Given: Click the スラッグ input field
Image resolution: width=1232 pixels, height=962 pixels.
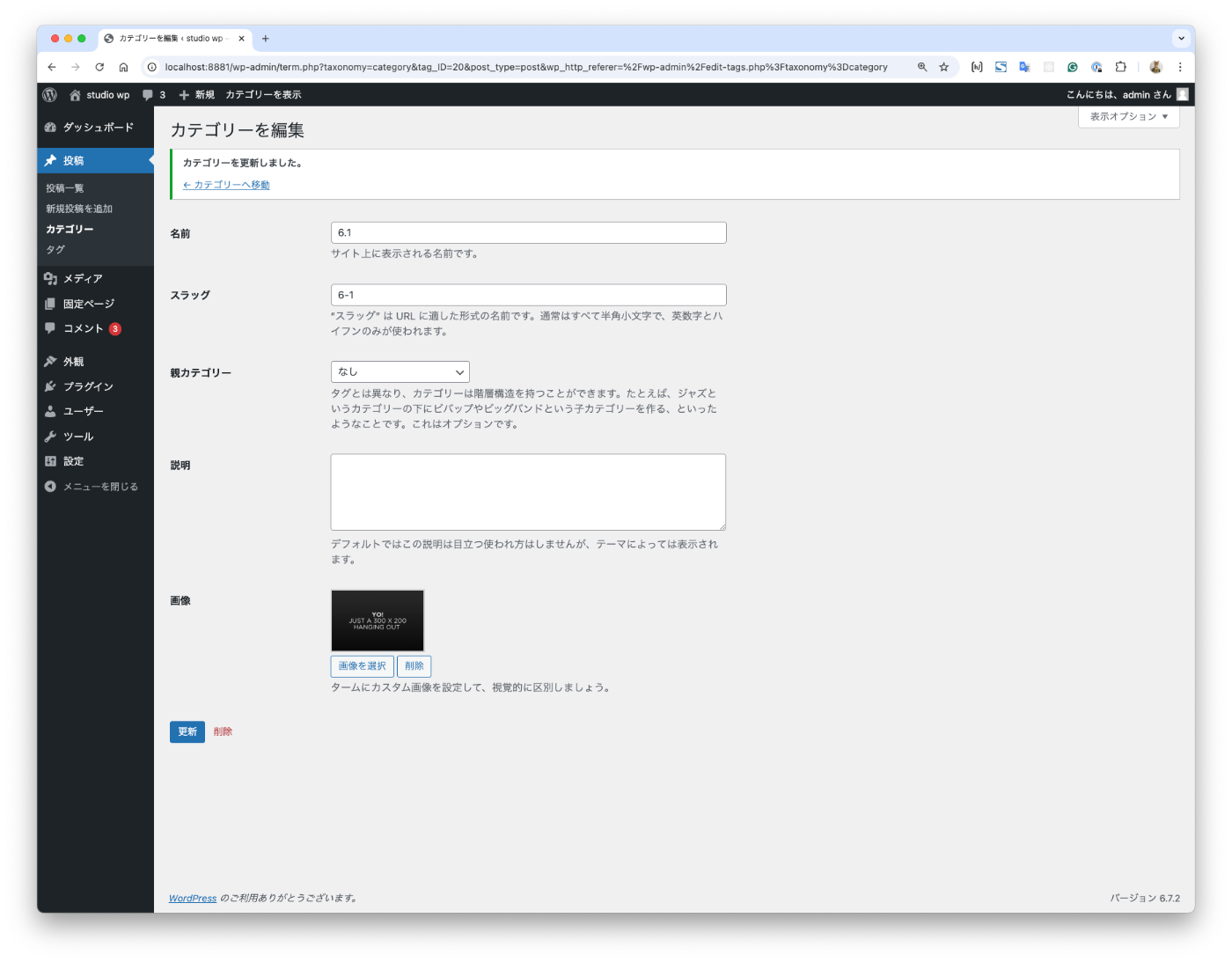Looking at the screenshot, I should point(529,295).
